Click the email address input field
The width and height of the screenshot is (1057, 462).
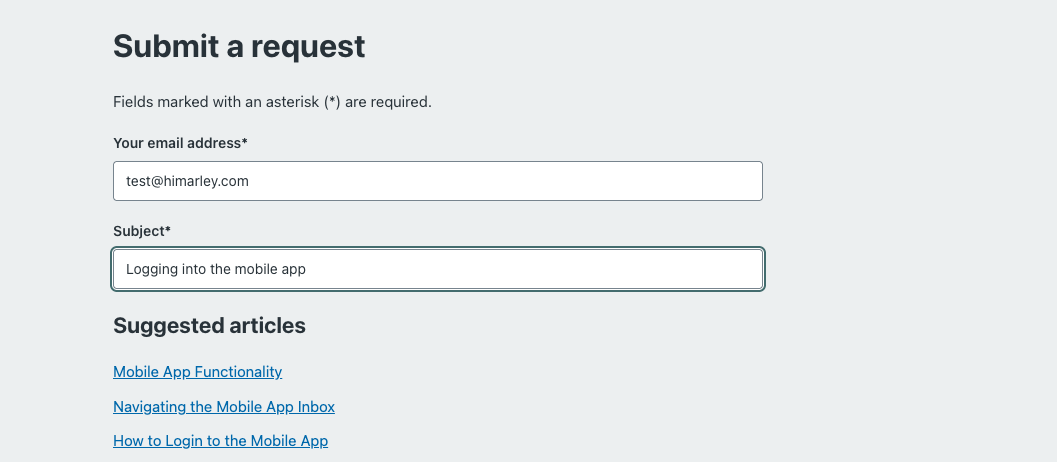point(437,181)
